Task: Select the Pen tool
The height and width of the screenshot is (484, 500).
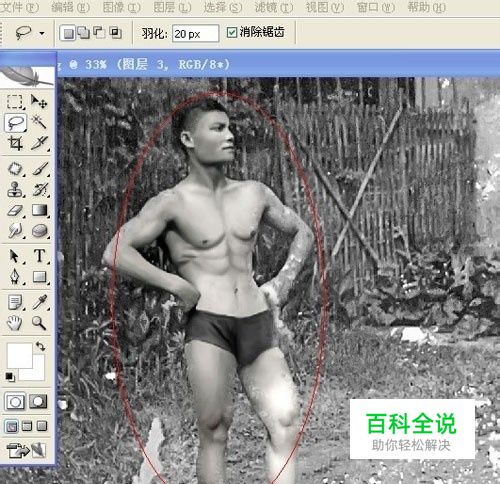Action: point(15,277)
